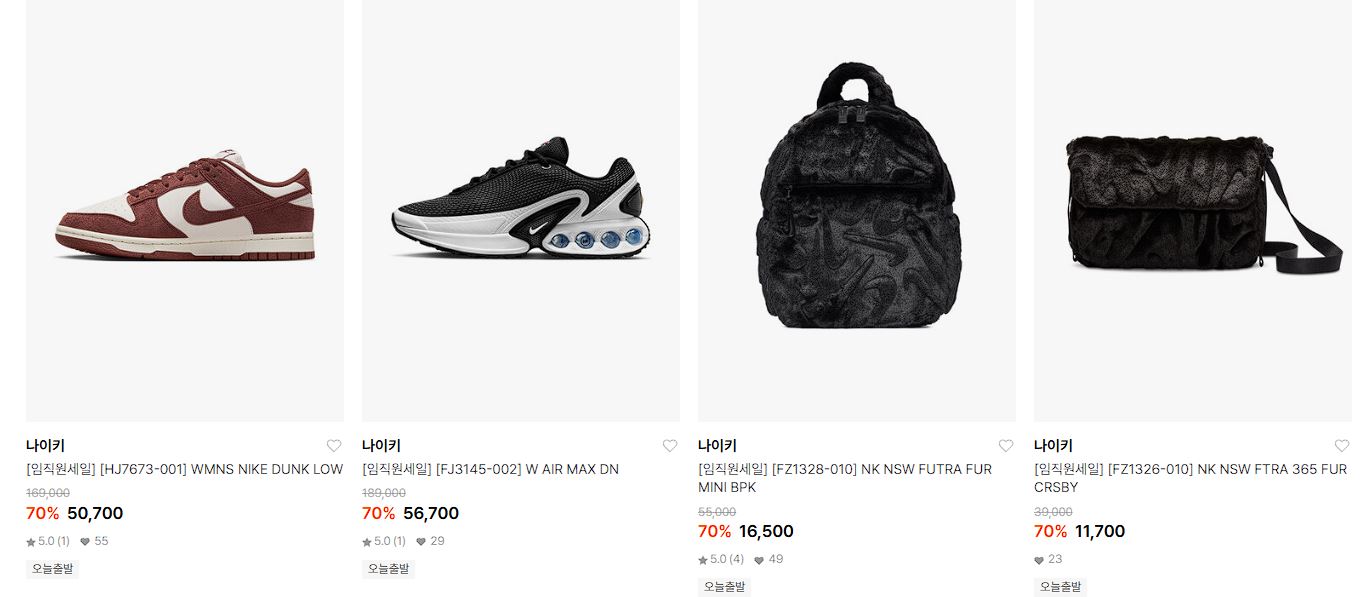Viewport: 1371px width, 597px height.
Task: Toggle wishlist heart for W AIR MAX DN
Action: [670, 446]
